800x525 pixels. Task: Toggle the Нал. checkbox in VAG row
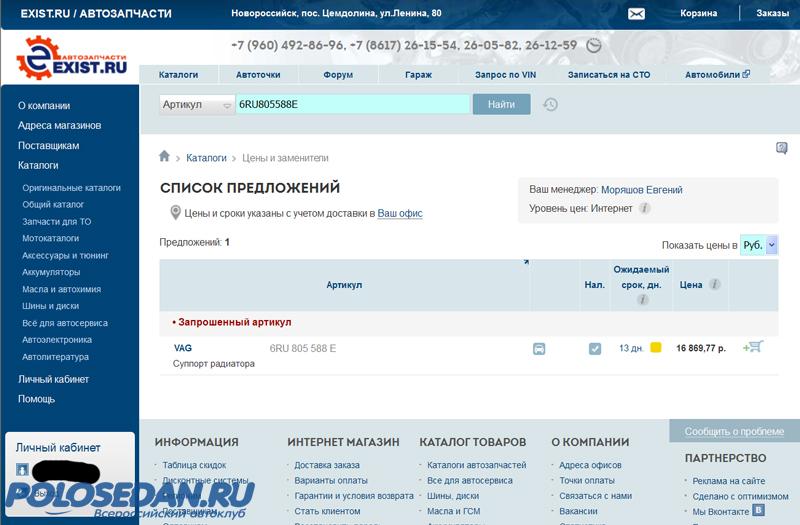595,349
